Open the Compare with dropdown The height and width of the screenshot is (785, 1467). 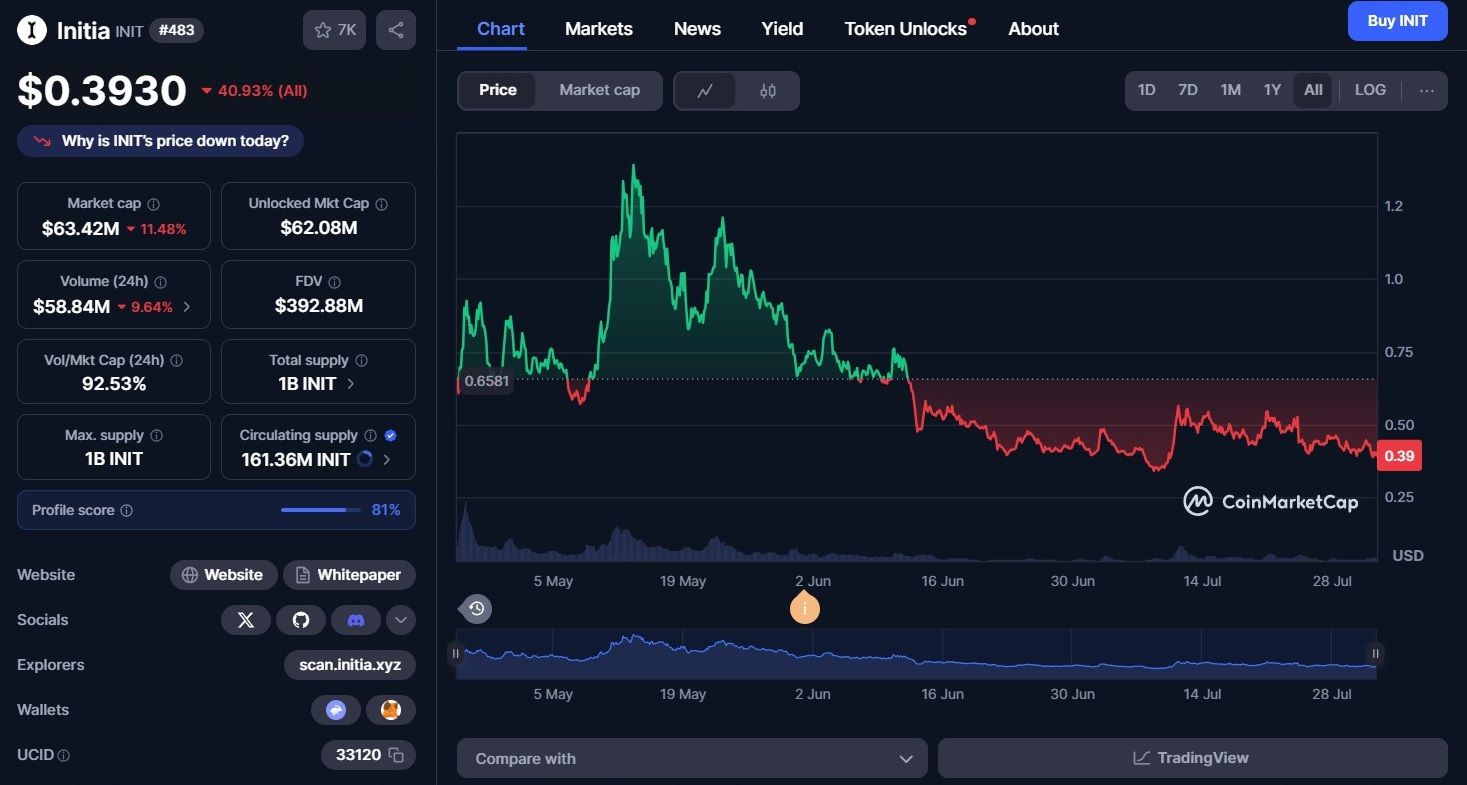coord(692,758)
